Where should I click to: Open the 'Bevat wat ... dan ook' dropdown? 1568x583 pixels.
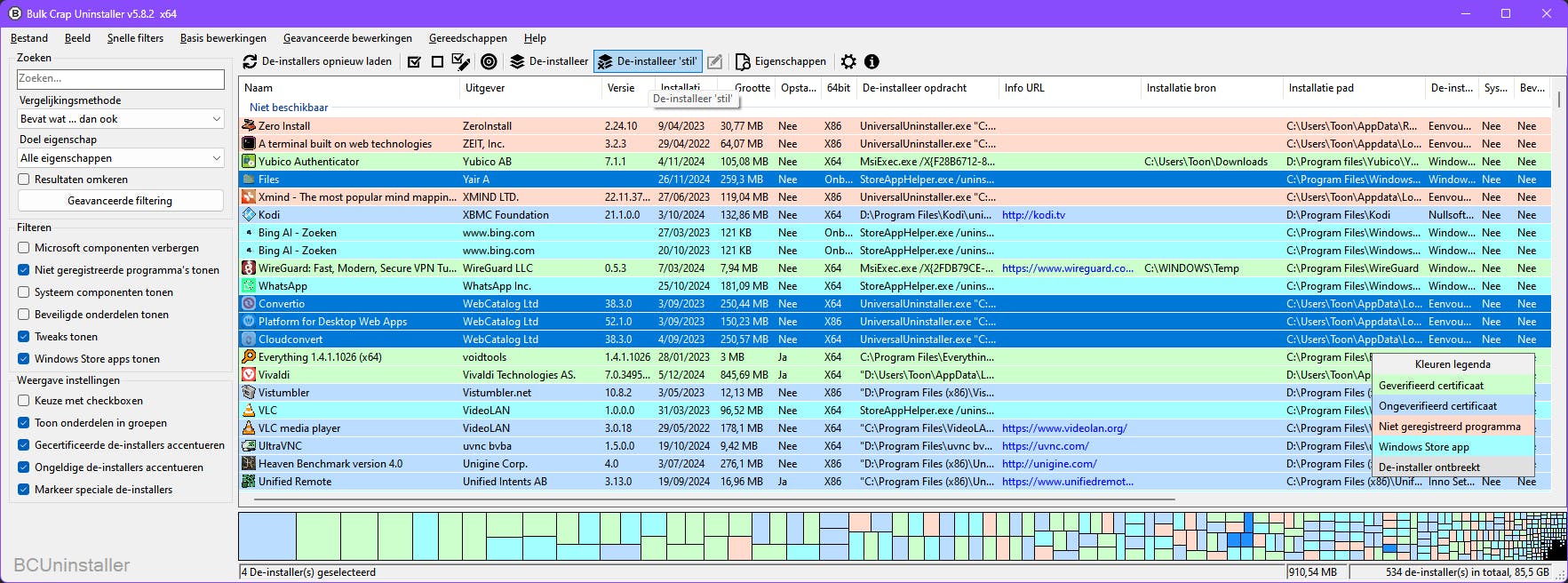click(121, 119)
